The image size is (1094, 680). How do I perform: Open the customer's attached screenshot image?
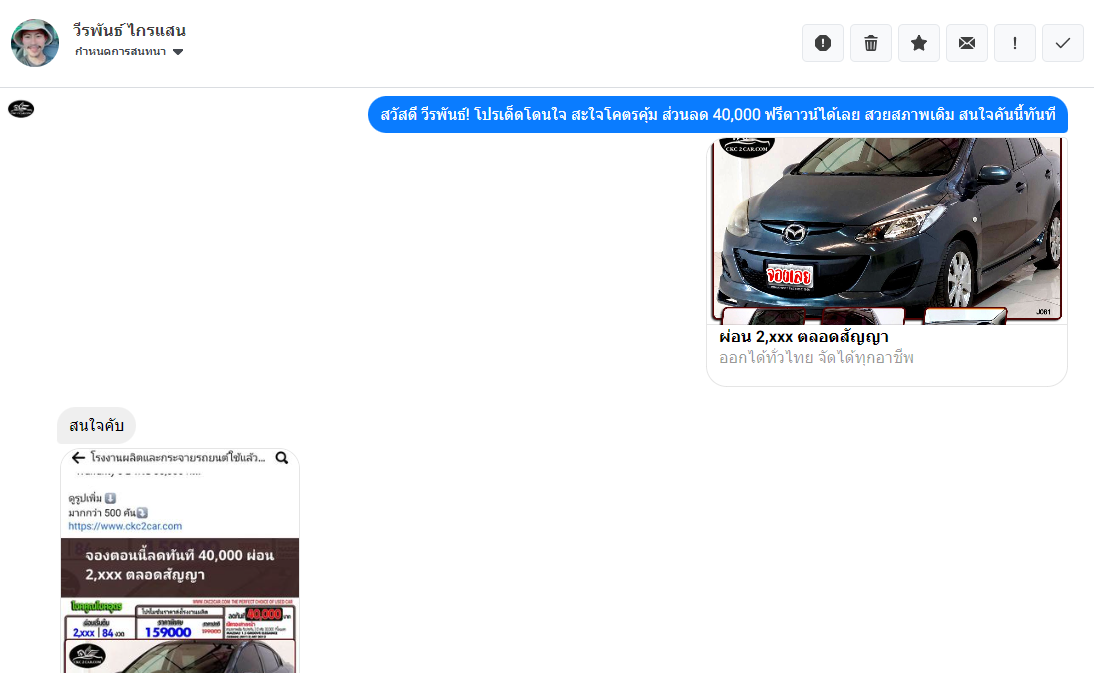click(180, 561)
